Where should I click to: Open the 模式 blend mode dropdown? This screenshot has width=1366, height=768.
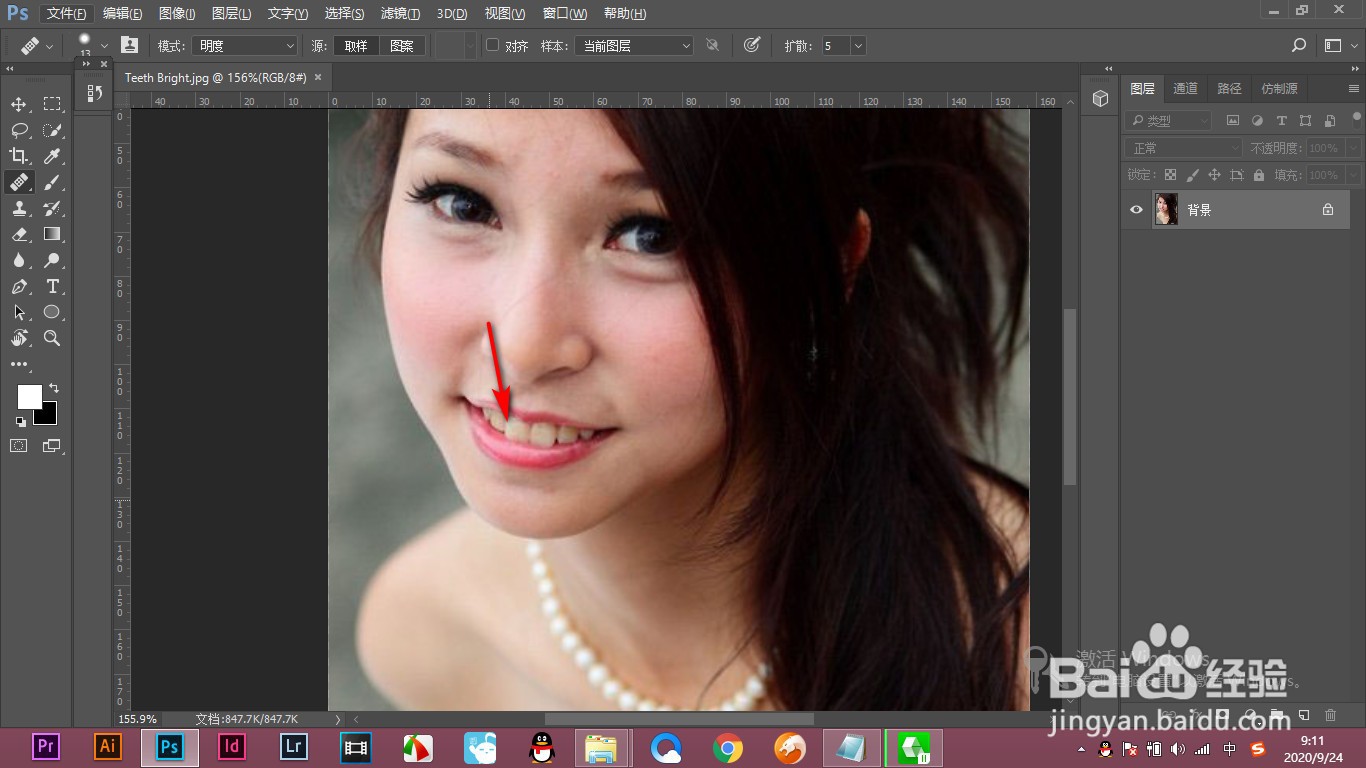pos(245,46)
